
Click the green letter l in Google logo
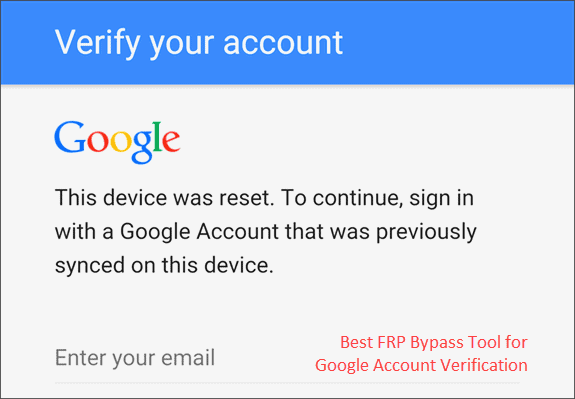(158, 137)
